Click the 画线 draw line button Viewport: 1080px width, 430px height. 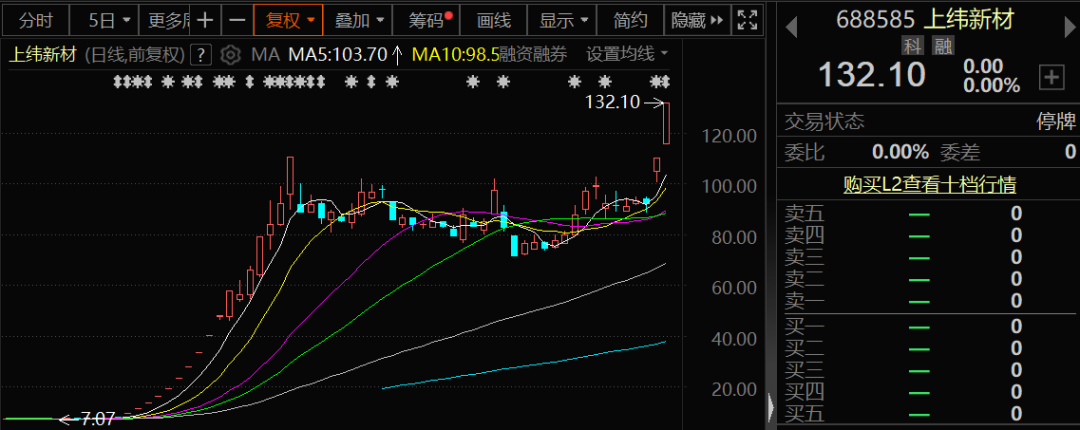coord(494,19)
